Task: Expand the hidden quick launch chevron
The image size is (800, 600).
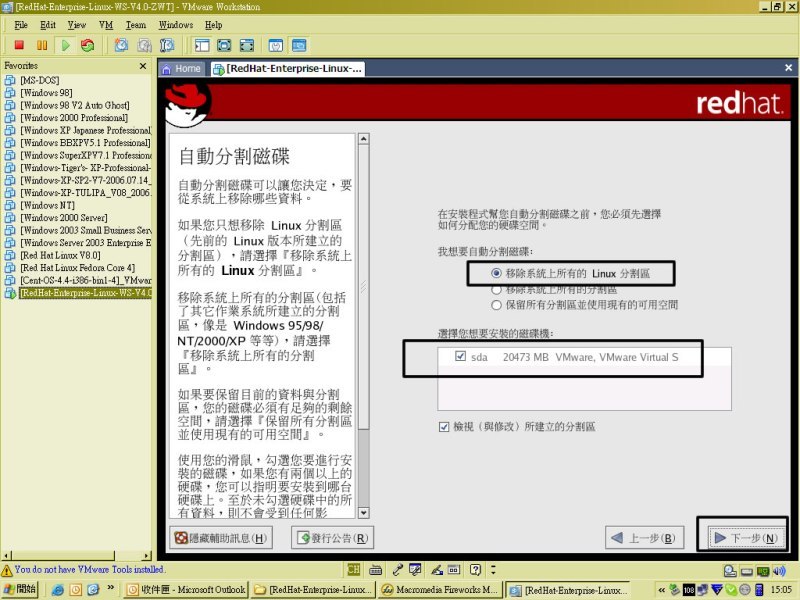Action: (110, 588)
